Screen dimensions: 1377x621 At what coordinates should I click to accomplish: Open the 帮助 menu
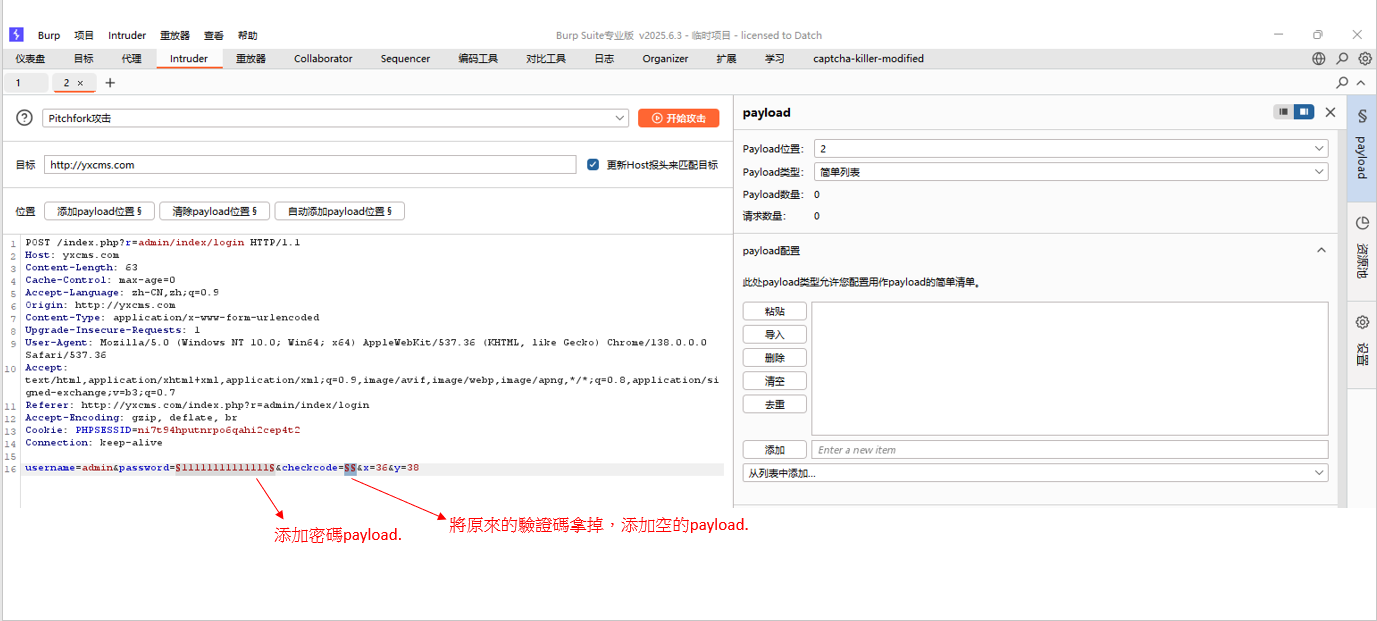click(247, 35)
